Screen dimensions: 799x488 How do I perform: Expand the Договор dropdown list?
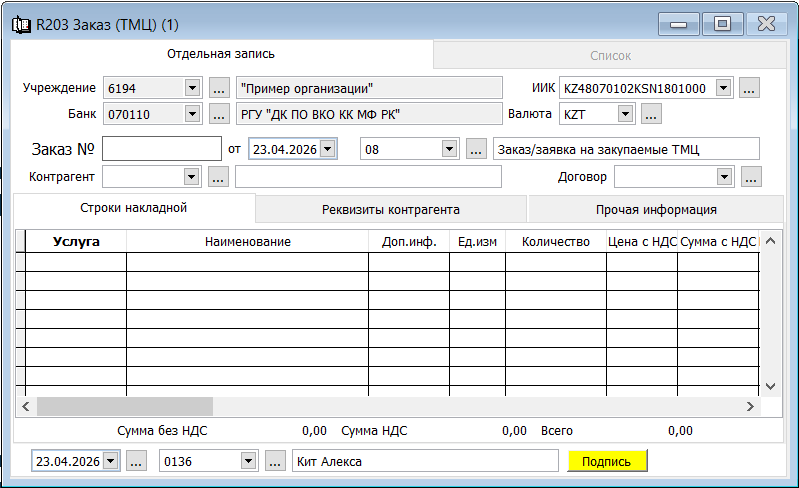pos(725,177)
